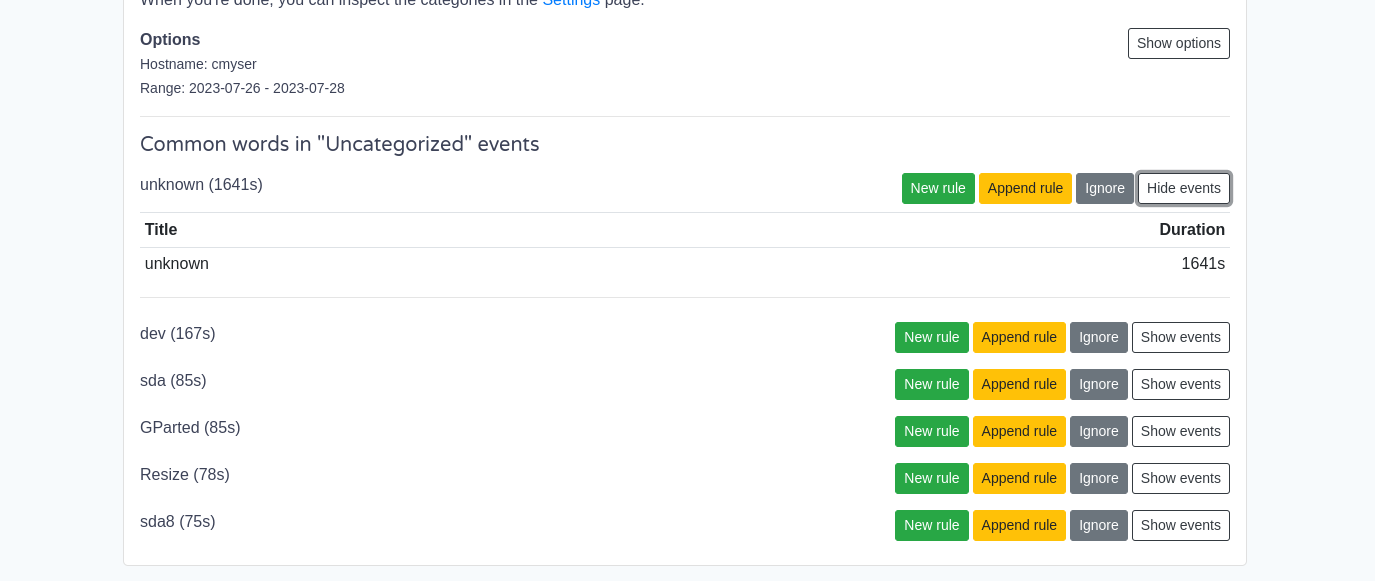This screenshot has width=1375, height=581.
Task: Append rule for the unknown word
Action: (x=1025, y=188)
